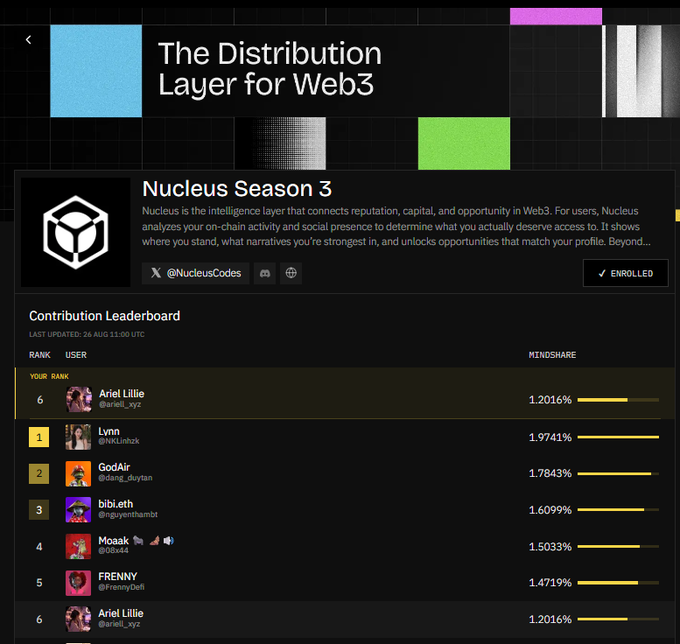Click the rank 1 gold badge
This screenshot has height=644, width=680.
pos(39,437)
